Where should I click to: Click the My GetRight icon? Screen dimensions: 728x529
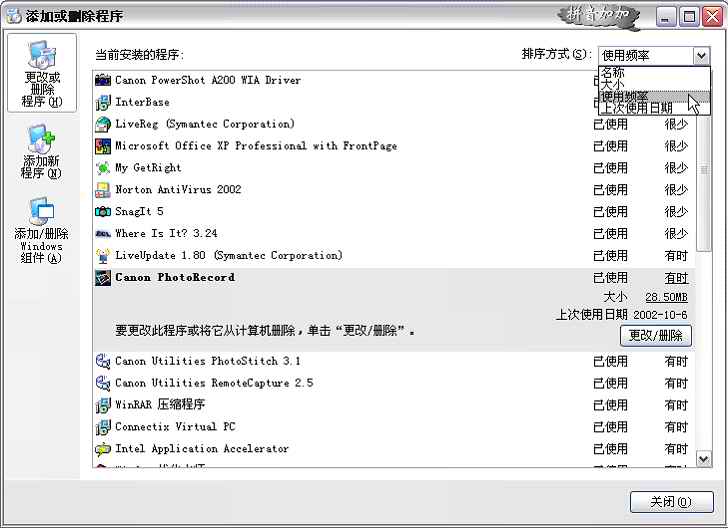[103, 168]
